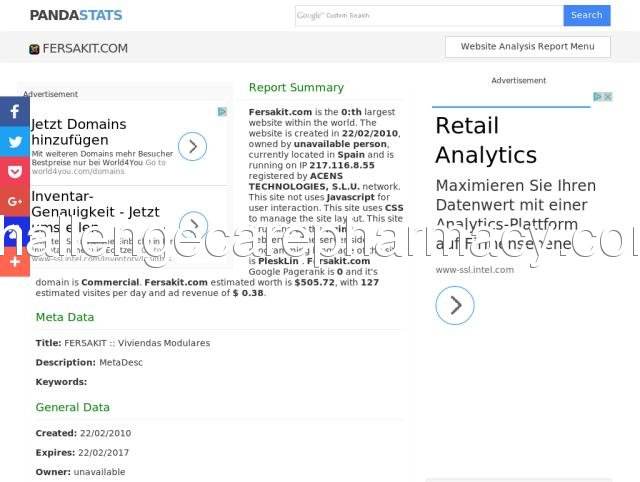
Task: Click the Owner unavailable line
Action: (x=80, y=472)
